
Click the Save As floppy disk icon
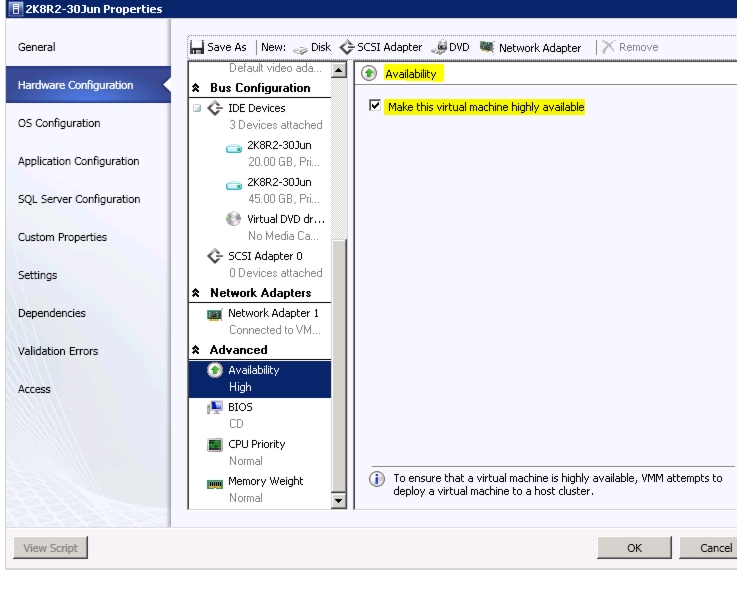point(197,47)
